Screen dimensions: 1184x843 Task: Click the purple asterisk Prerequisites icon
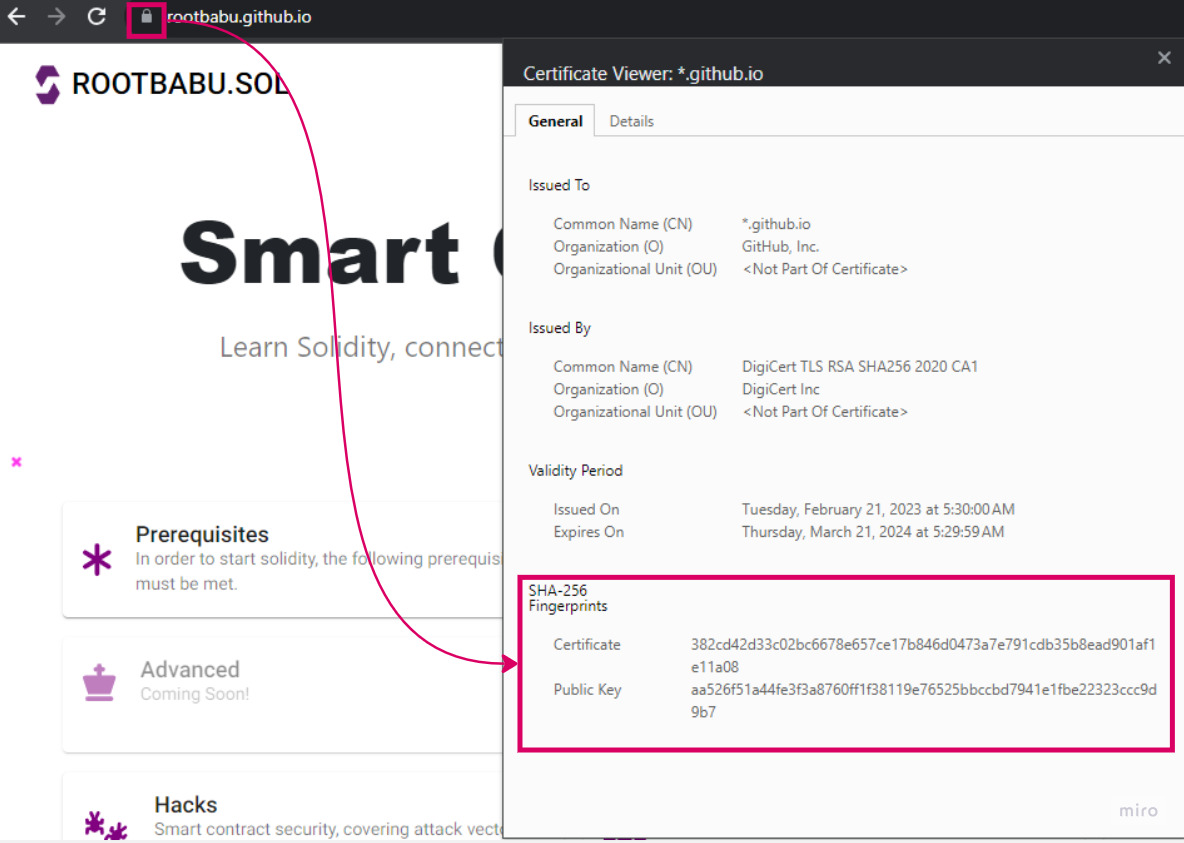tap(97, 560)
